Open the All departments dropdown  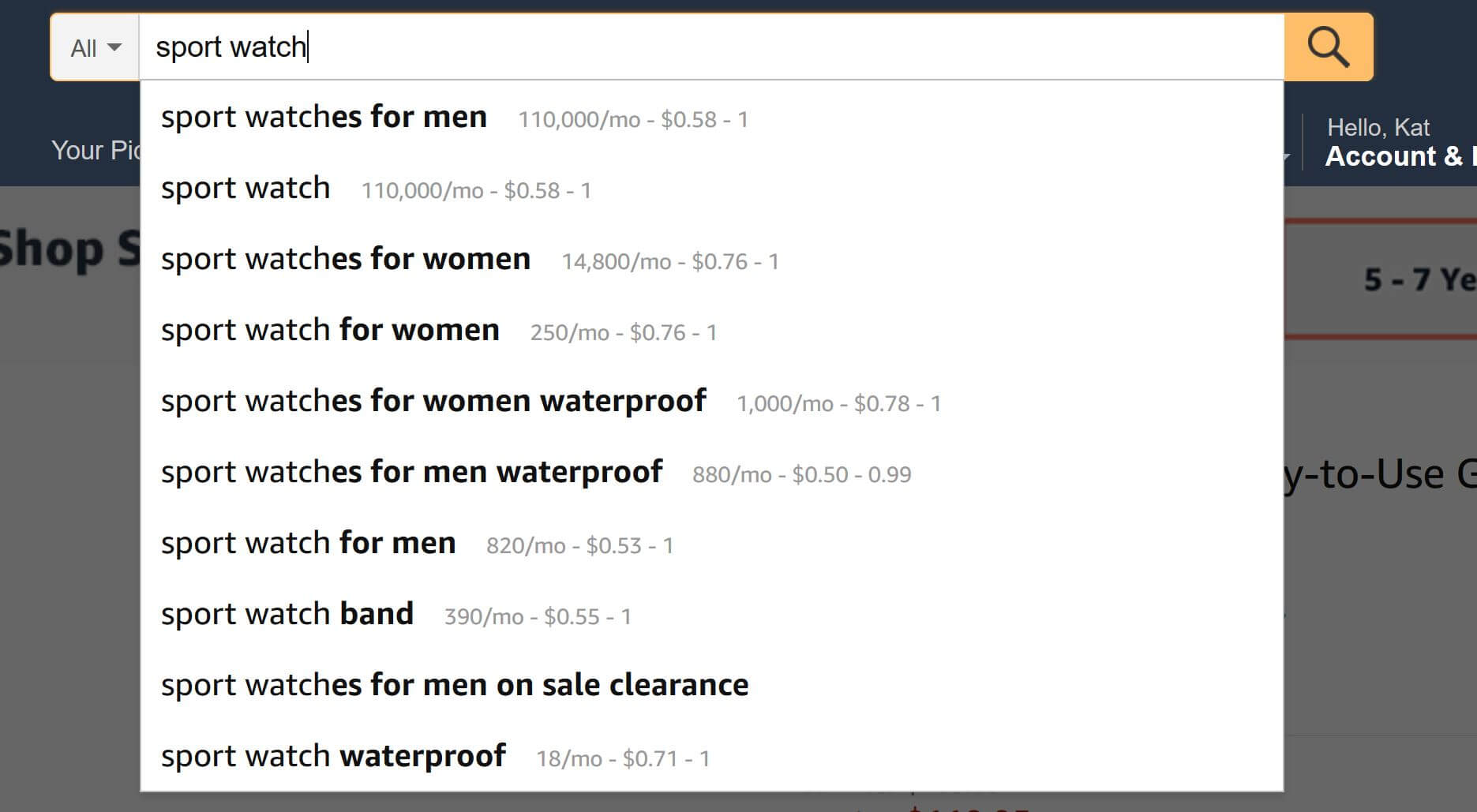[96, 47]
